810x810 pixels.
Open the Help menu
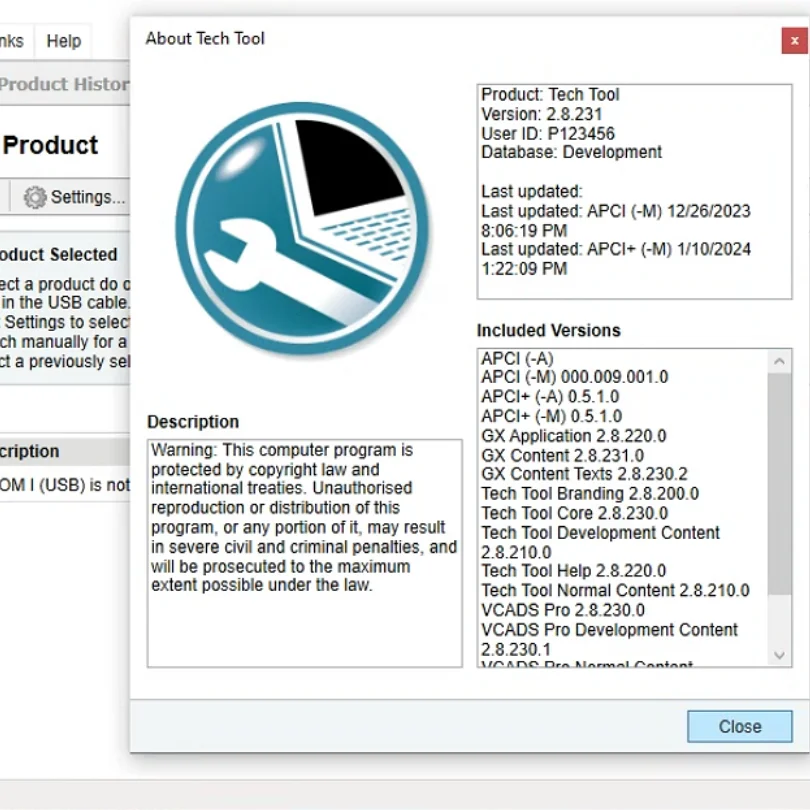pos(64,41)
